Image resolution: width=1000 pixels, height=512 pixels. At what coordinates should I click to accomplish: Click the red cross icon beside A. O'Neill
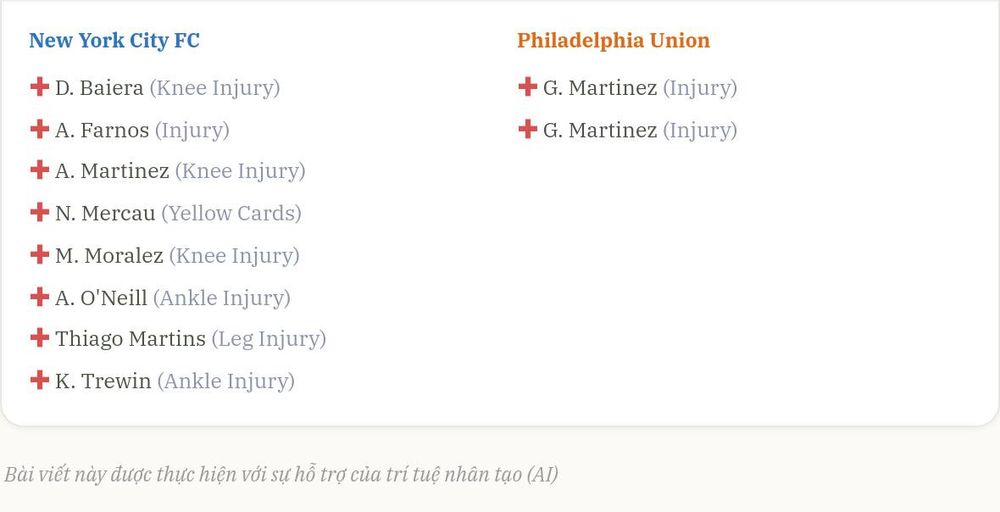coord(40,296)
